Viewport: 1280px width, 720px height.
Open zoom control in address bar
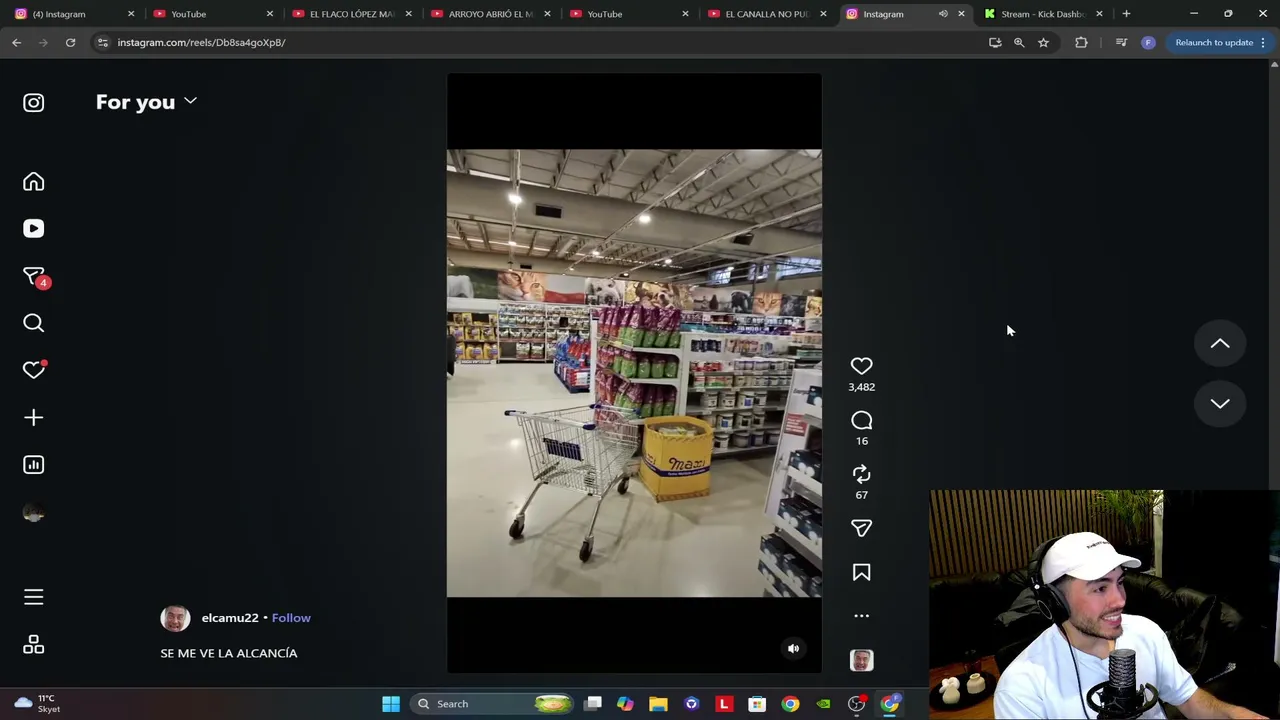click(1019, 42)
